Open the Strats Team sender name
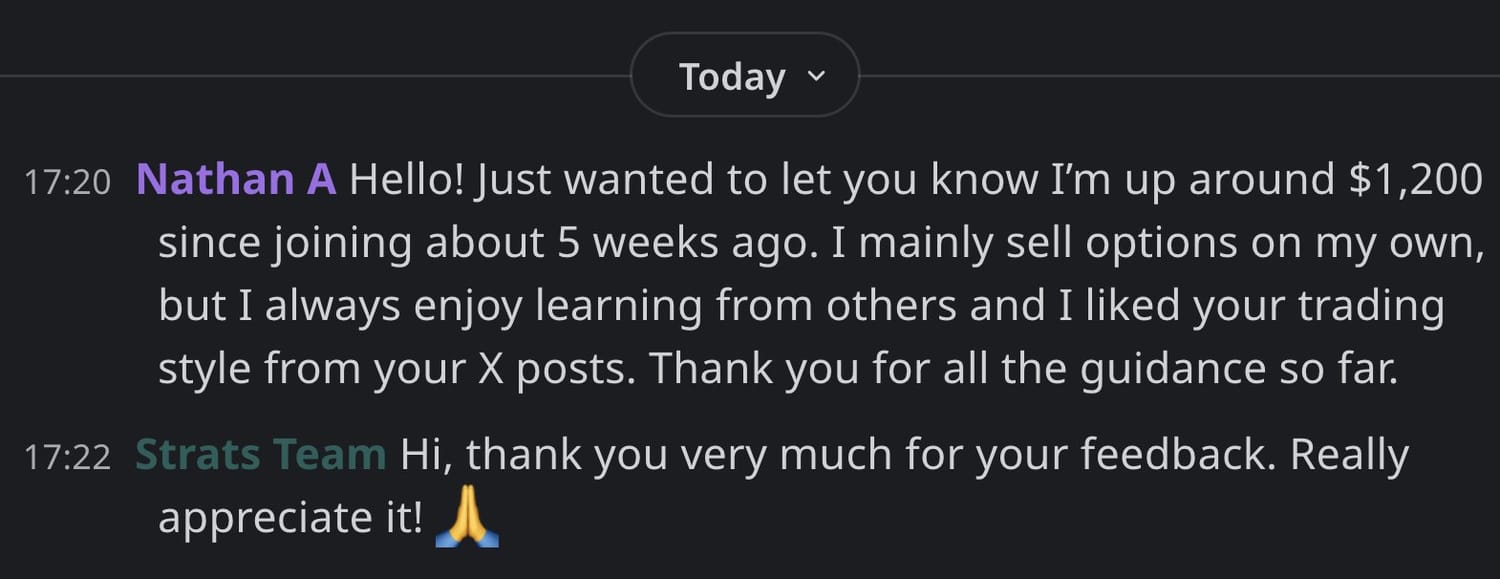Viewport: 1500px width, 579px height. 260,455
